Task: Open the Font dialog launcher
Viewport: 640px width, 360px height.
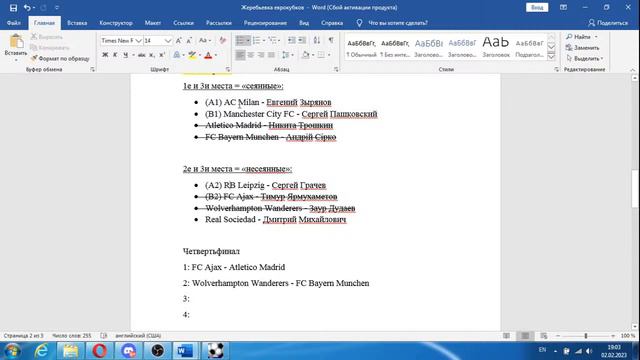Action: point(228,69)
